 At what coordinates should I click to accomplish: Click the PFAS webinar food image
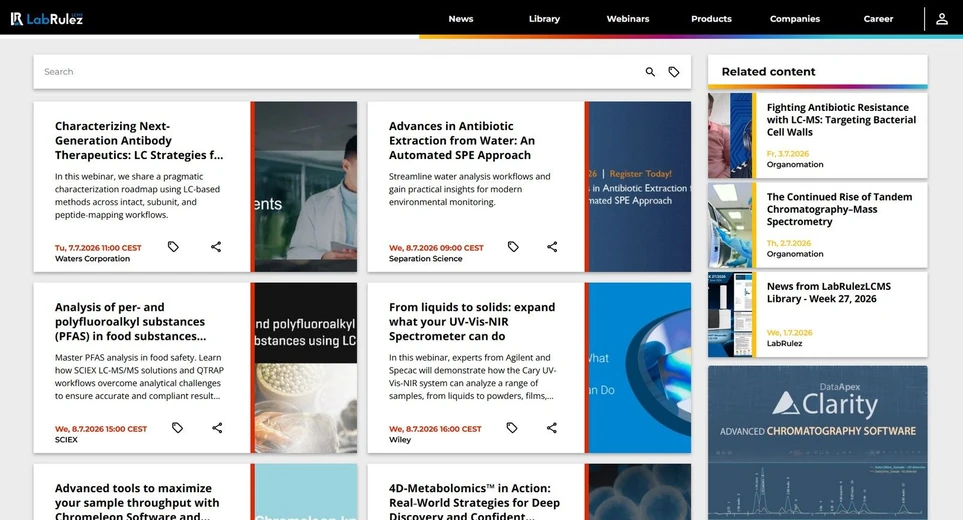pyautogui.click(x=306, y=368)
